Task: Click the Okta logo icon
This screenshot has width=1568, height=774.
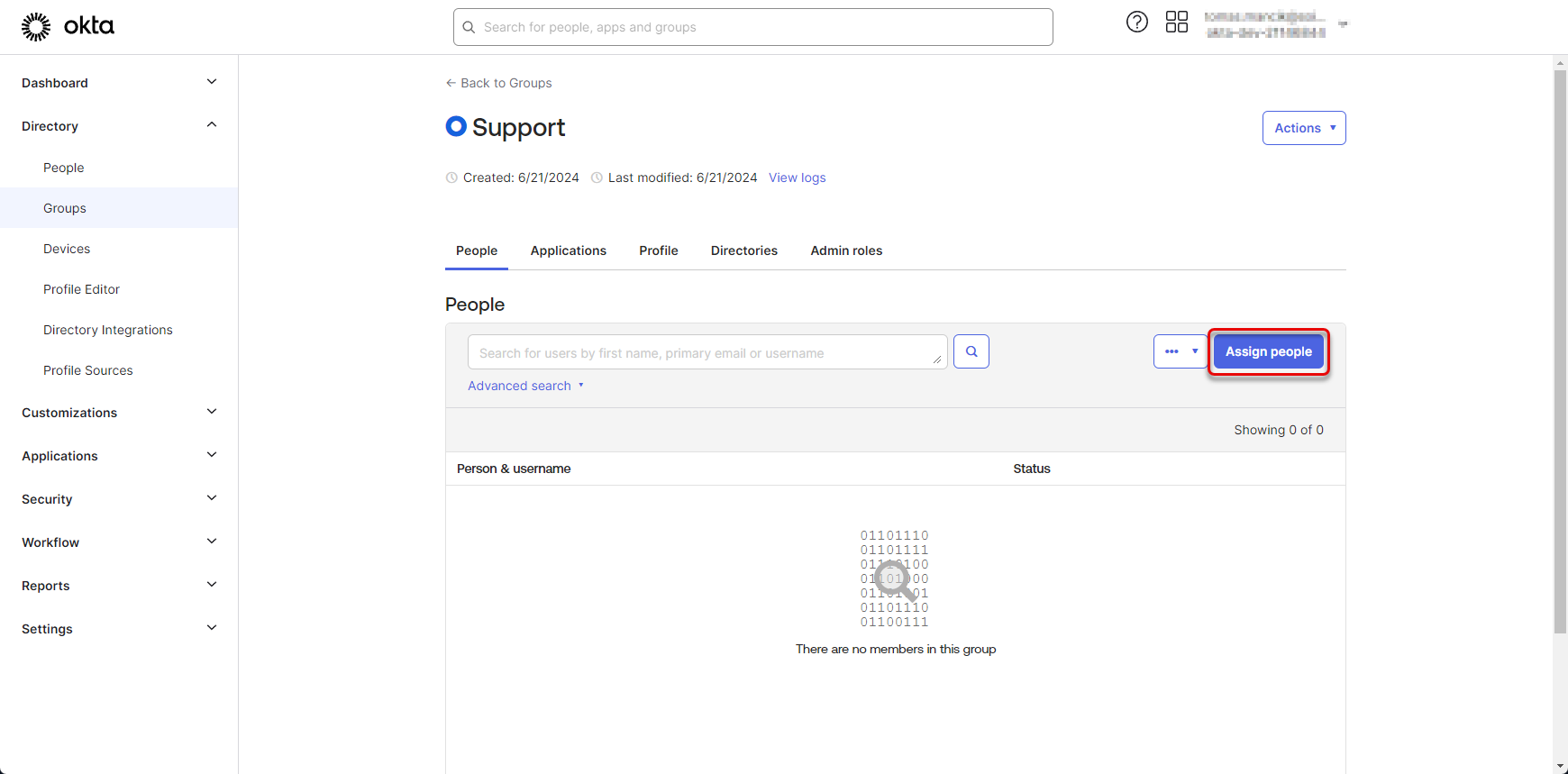Action: coord(36,27)
